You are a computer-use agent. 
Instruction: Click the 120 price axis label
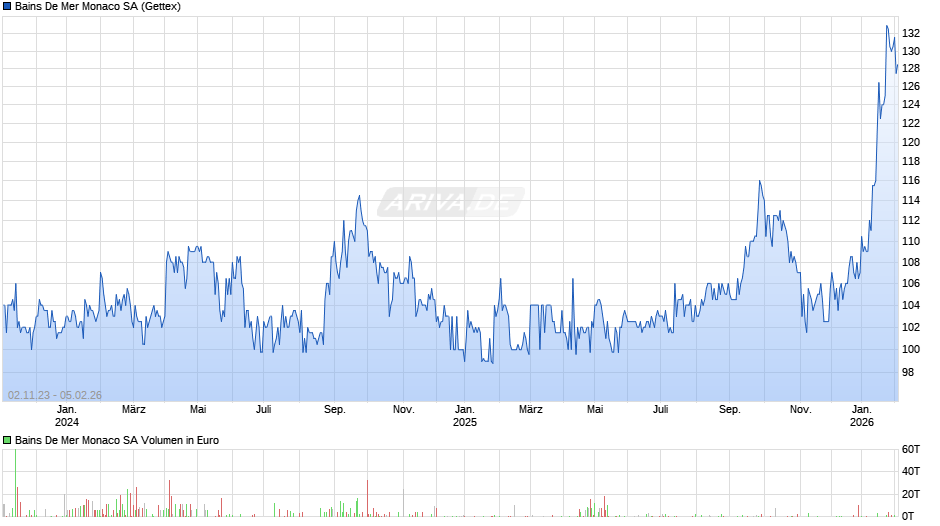pos(911,142)
